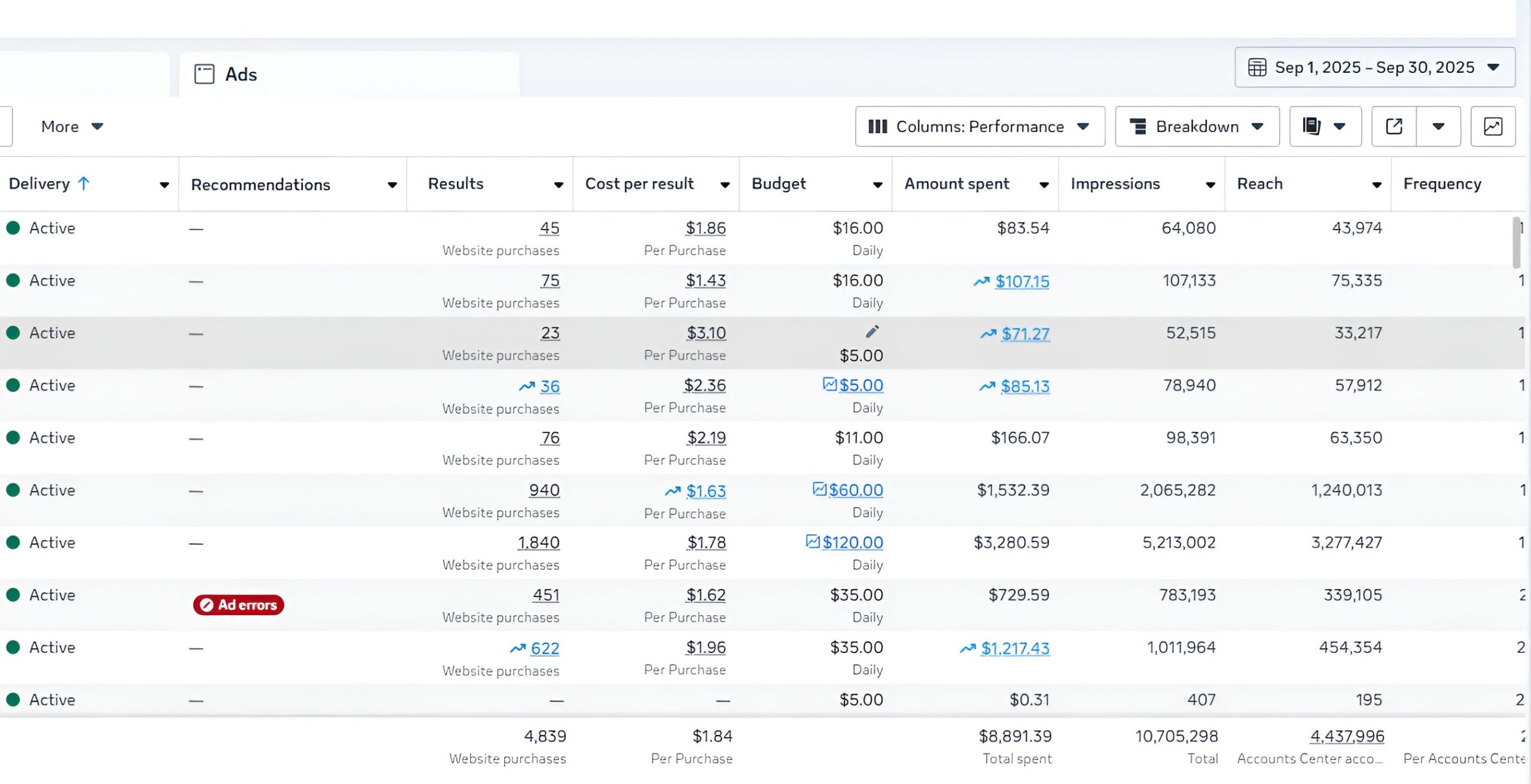Screen dimensions: 1531x784
Task: Open the $107.15 amount spent link
Action: tap(1021, 281)
